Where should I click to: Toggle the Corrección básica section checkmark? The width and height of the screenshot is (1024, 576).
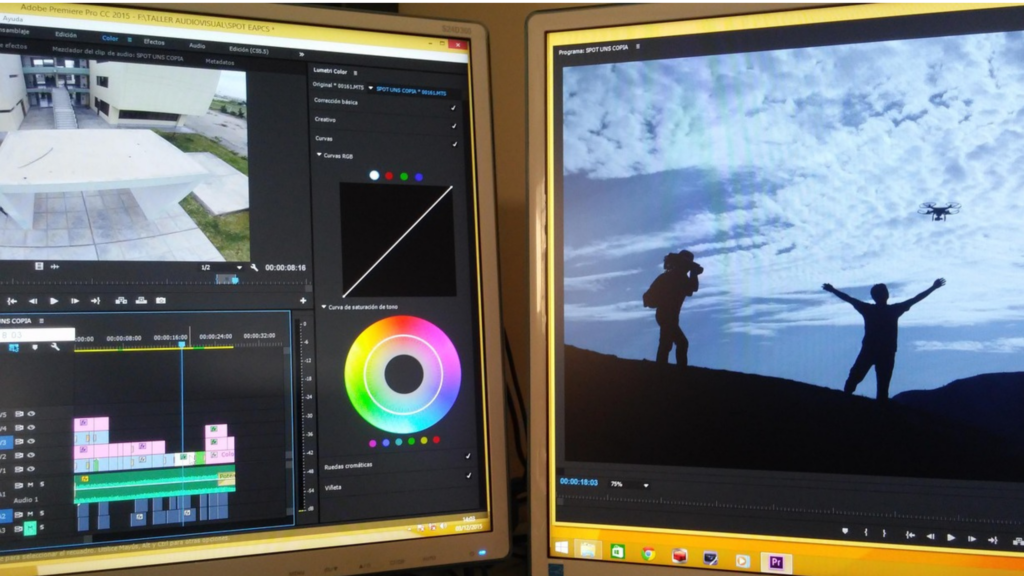[x=453, y=108]
